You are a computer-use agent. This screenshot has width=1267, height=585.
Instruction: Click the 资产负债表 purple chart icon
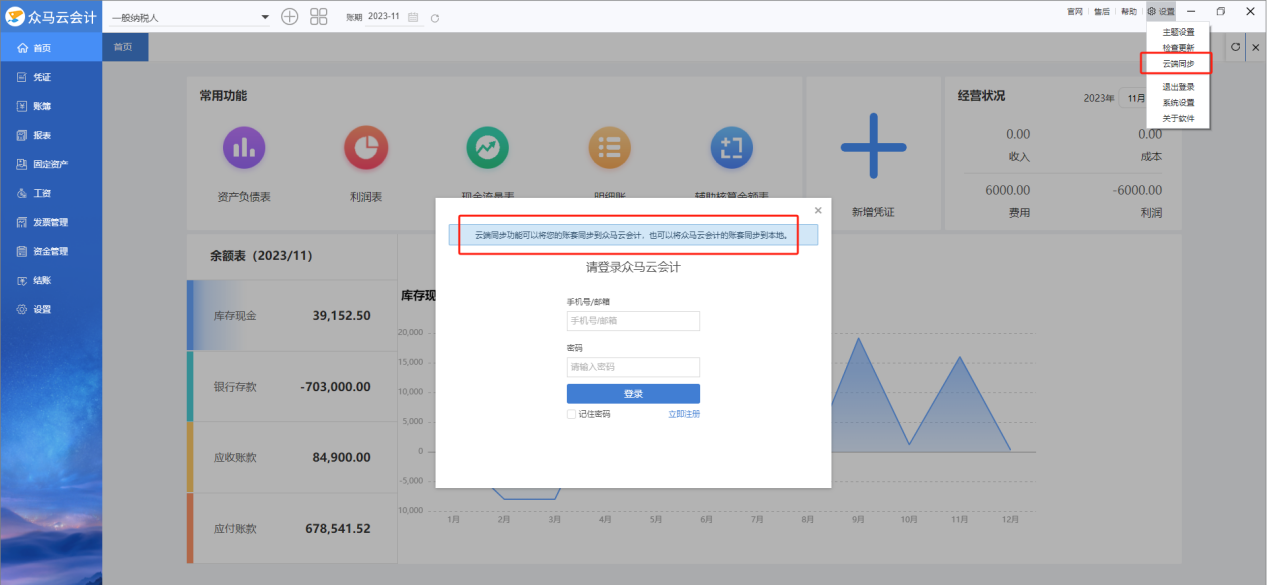[x=244, y=148]
